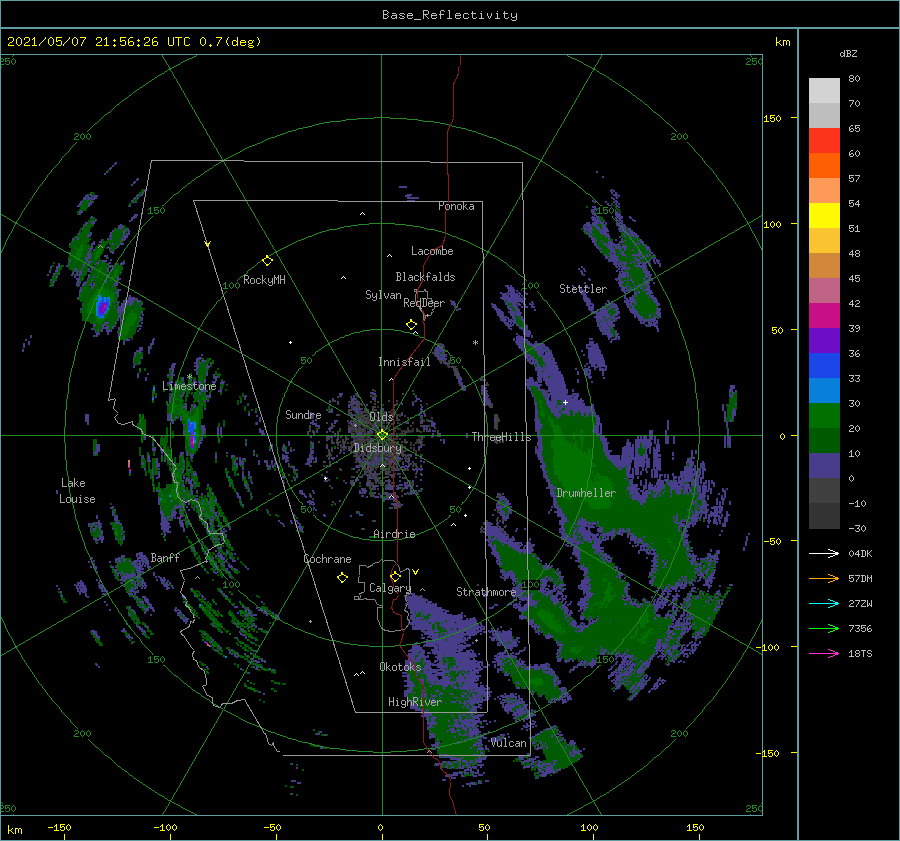Click the Sundre label
Screen dimensions: 900x841
pos(303,414)
